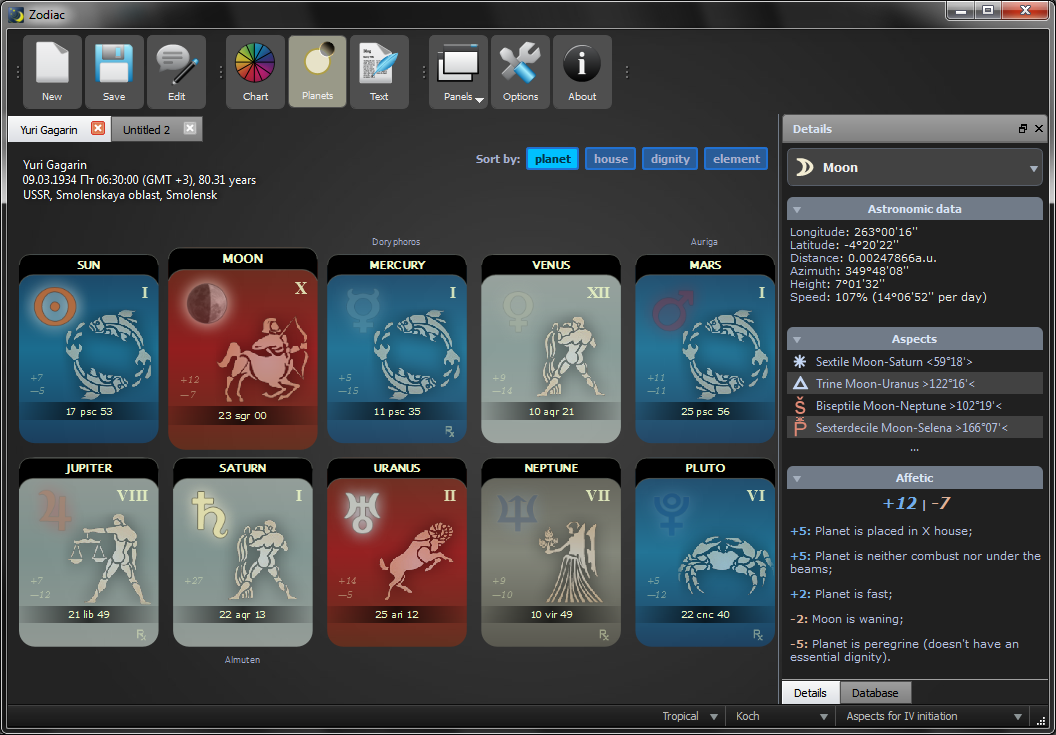This screenshot has width=1056, height=735.
Task: Sort cards by house
Action: (x=611, y=159)
